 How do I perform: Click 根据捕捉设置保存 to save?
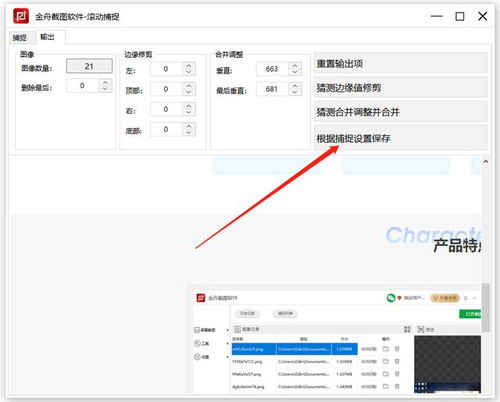(x=401, y=138)
